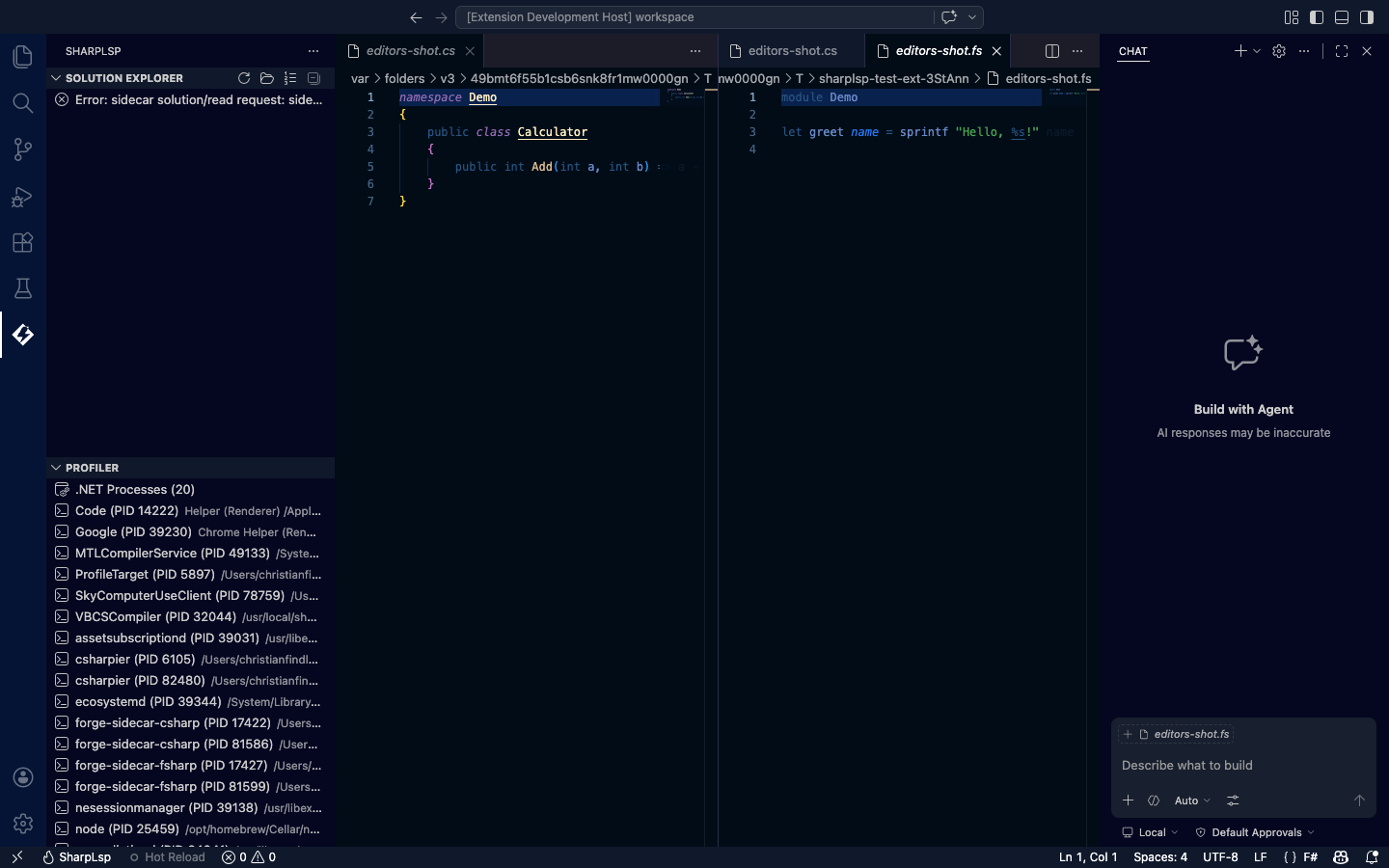Send the chat message arrow
Viewport: 1389px width, 868px height.
(1359, 800)
